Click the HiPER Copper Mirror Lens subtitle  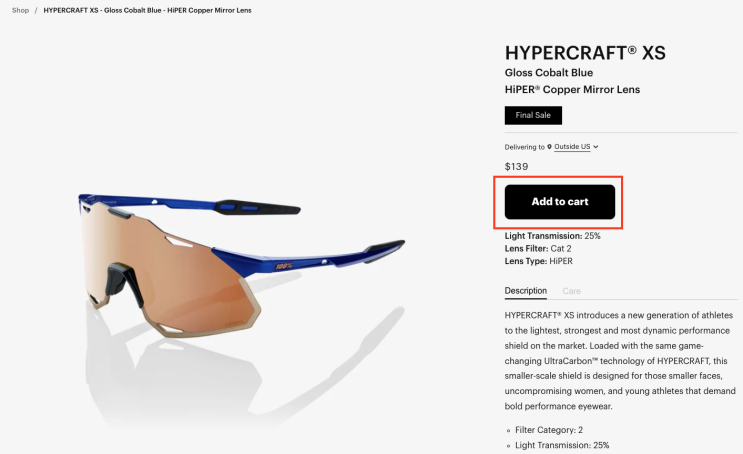pos(572,90)
